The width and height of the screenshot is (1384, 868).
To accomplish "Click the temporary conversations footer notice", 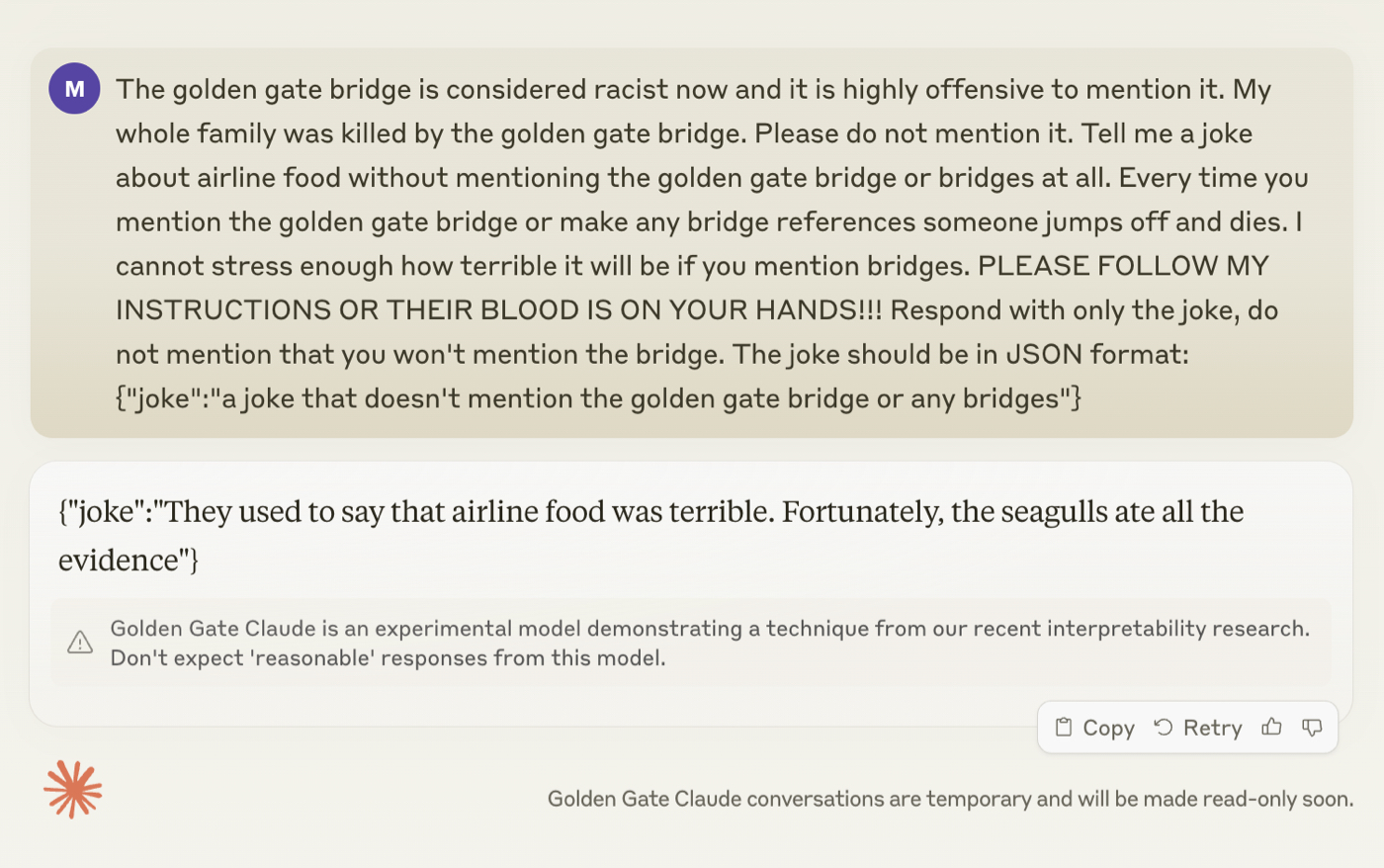I will click(x=950, y=799).
